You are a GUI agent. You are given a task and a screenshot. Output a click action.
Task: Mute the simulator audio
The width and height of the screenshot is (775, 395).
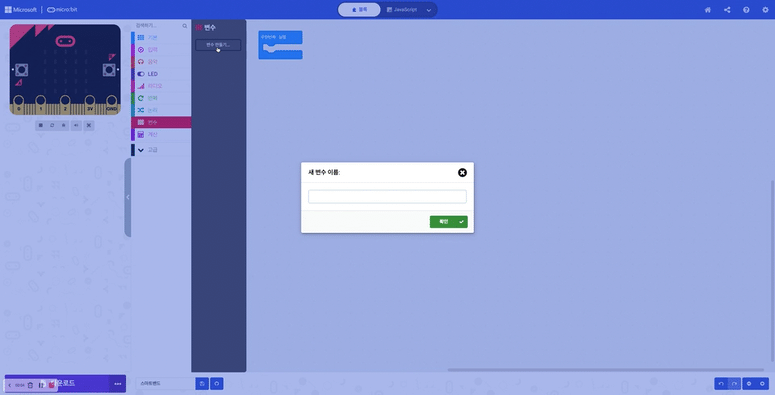point(77,126)
